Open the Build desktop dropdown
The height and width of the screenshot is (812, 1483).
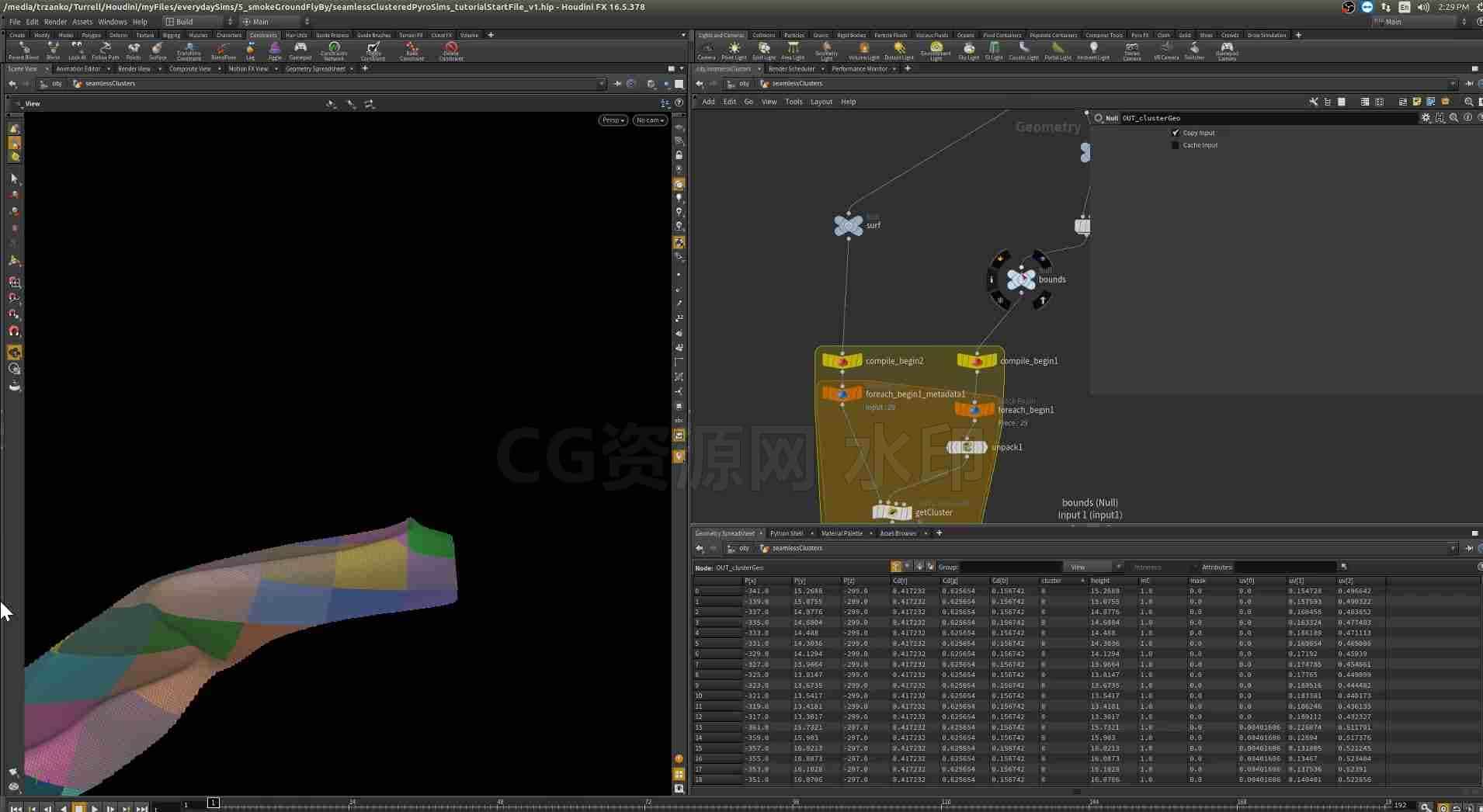click(198, 22)
